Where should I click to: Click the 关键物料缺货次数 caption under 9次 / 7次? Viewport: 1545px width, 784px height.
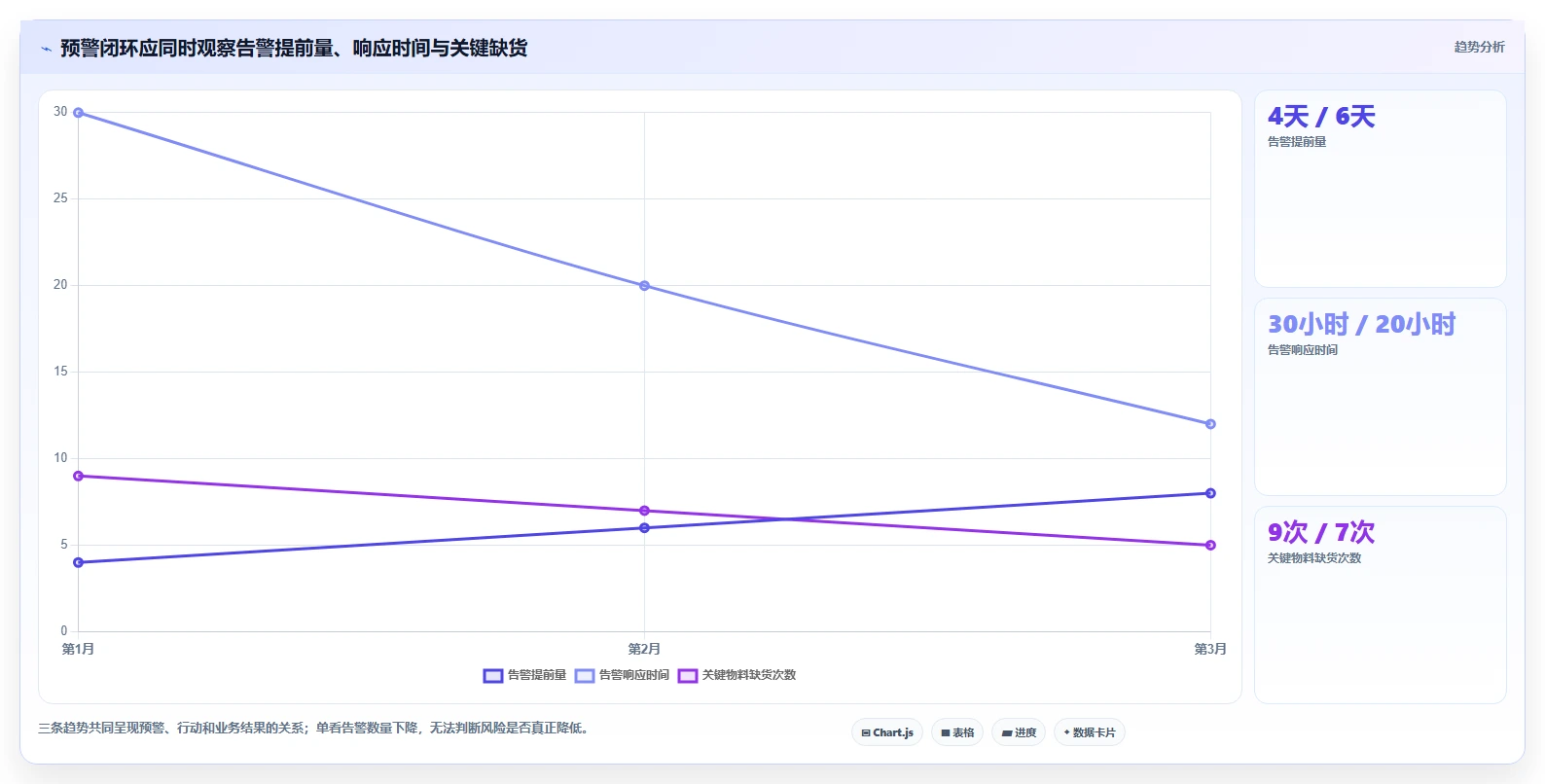[x=1314, y=558]
